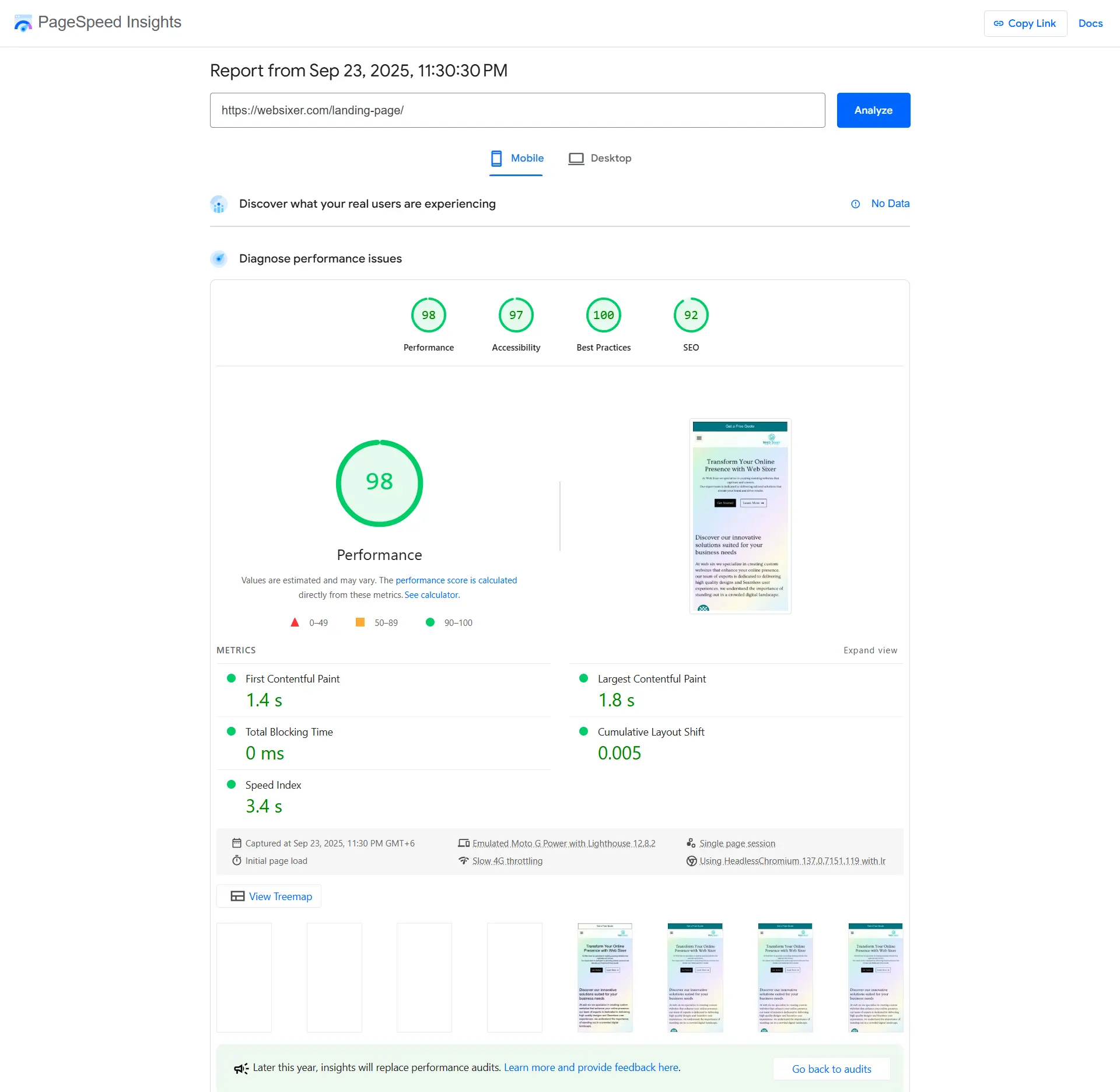Viewport: 1120px width, 1092px height.
Task: Select the Mobile tab
Action: click(x=517, y=159)
